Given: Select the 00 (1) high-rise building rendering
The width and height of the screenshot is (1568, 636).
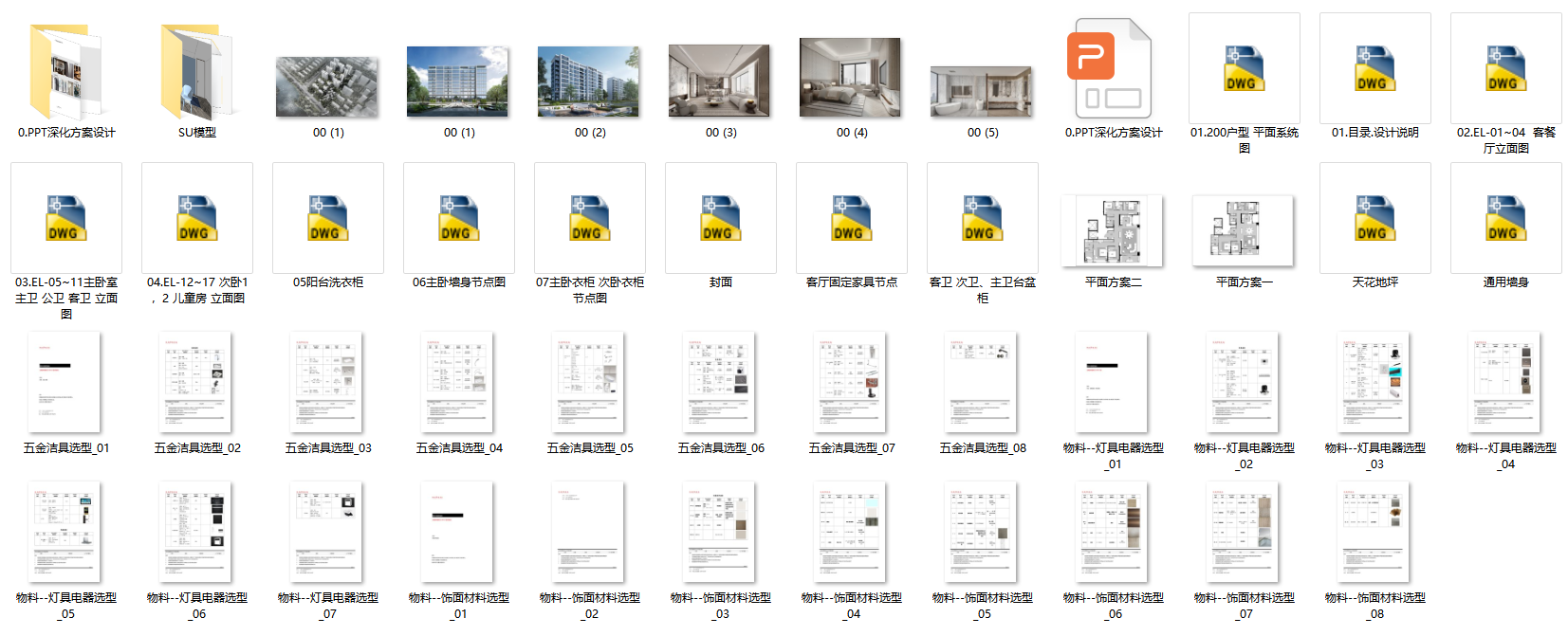Looking at the screenshot, I should pos(458,82).
